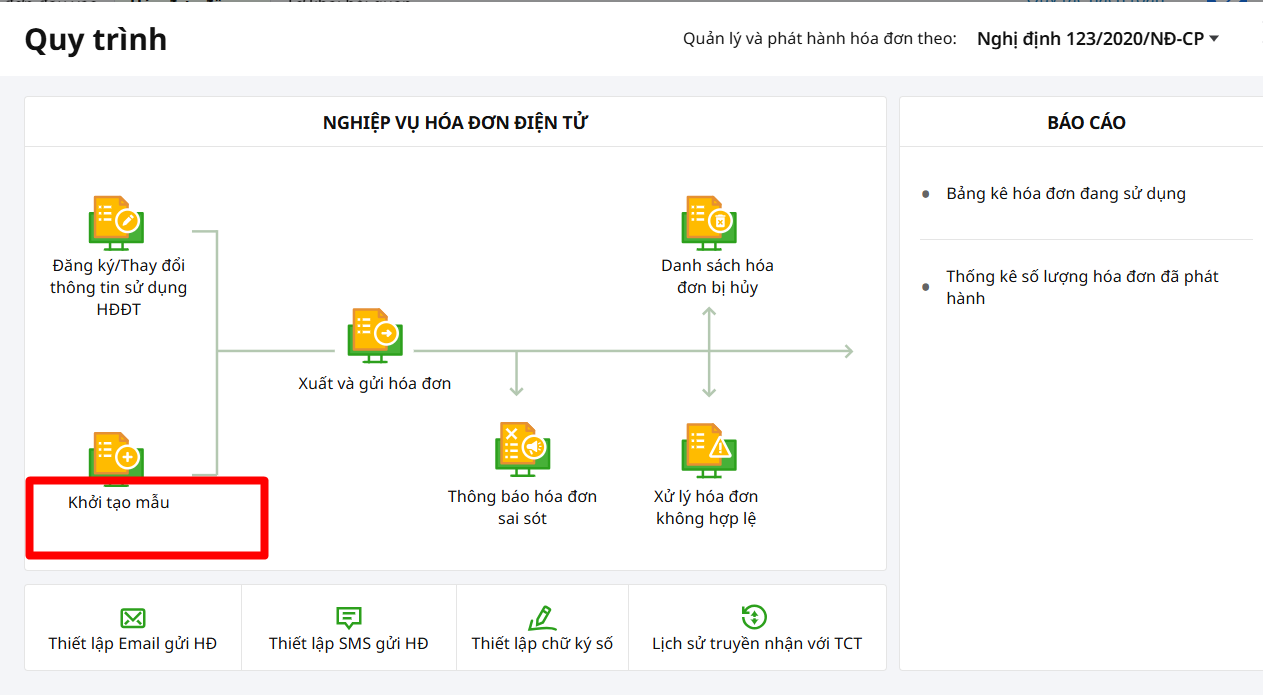Click the Khởi tạo mẫu text label
The width and height of the screenshot is (1263, 695).
[x=119, y=502]
